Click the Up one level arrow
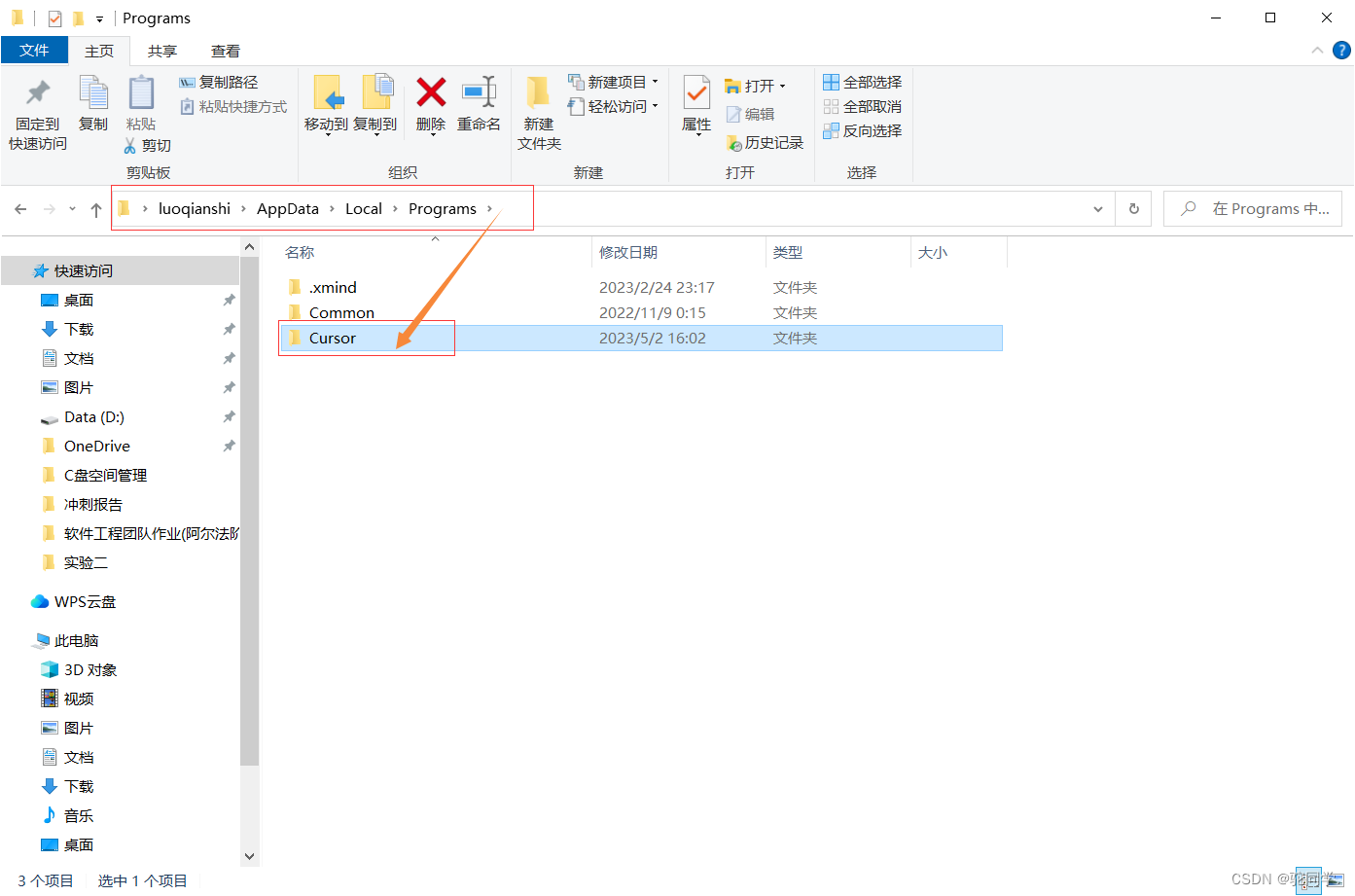The width and height of the screenshot is (1355, 896). pyautogui.click(x=96, y=209)
